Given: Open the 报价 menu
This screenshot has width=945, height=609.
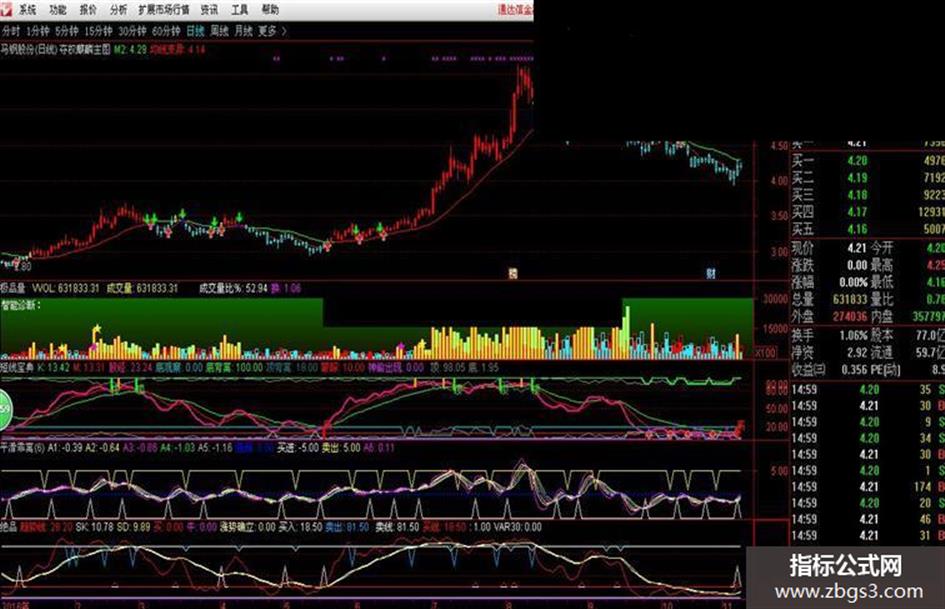Looking at the screenshot, I should pyautogui.click(x=88, y=10).
